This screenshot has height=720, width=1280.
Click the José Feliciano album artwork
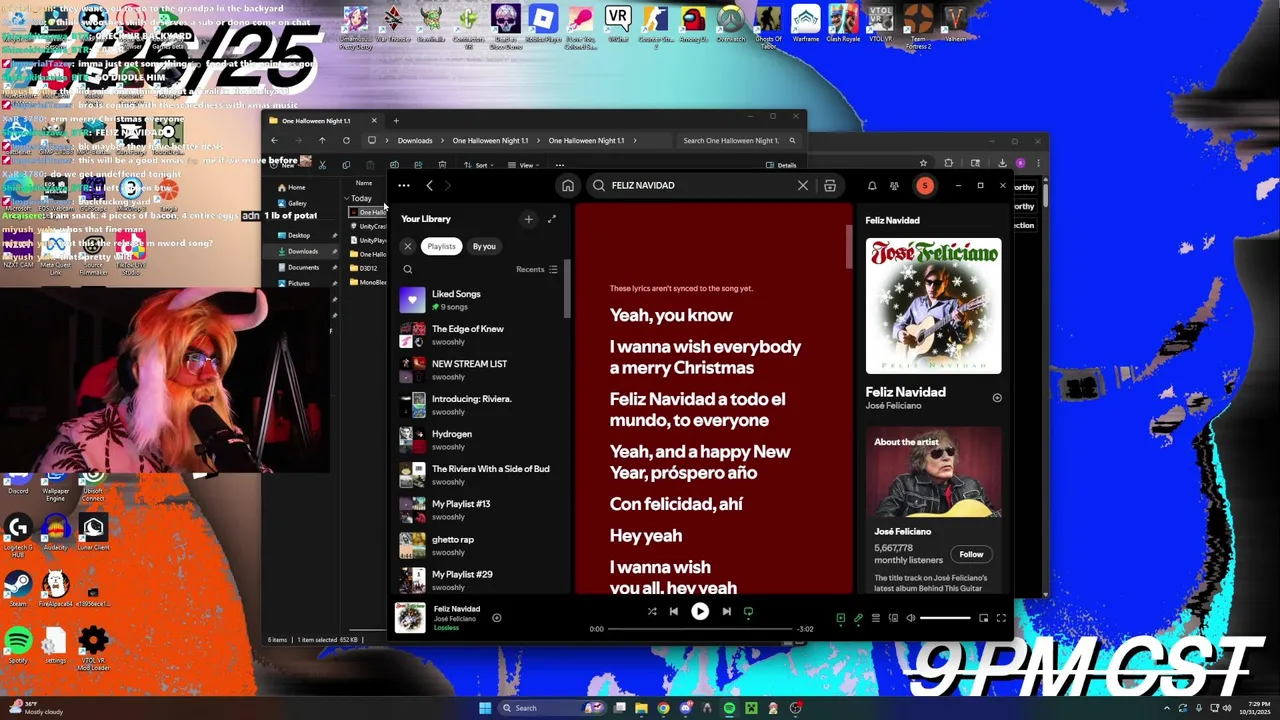point(933,306)
